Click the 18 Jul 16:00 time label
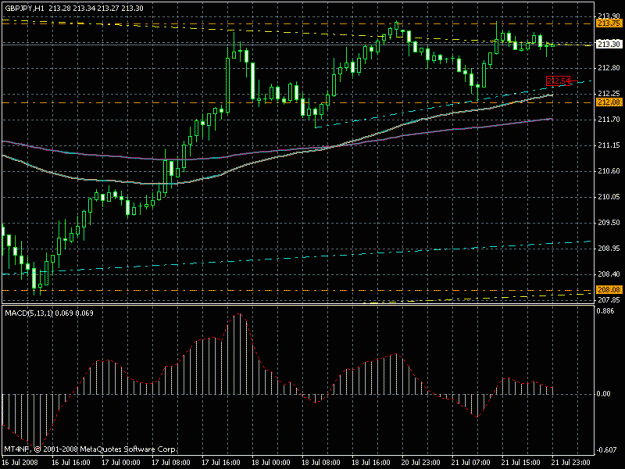This screenshot has width=625, height=469. pyautogui.click(x=371, y=463)
